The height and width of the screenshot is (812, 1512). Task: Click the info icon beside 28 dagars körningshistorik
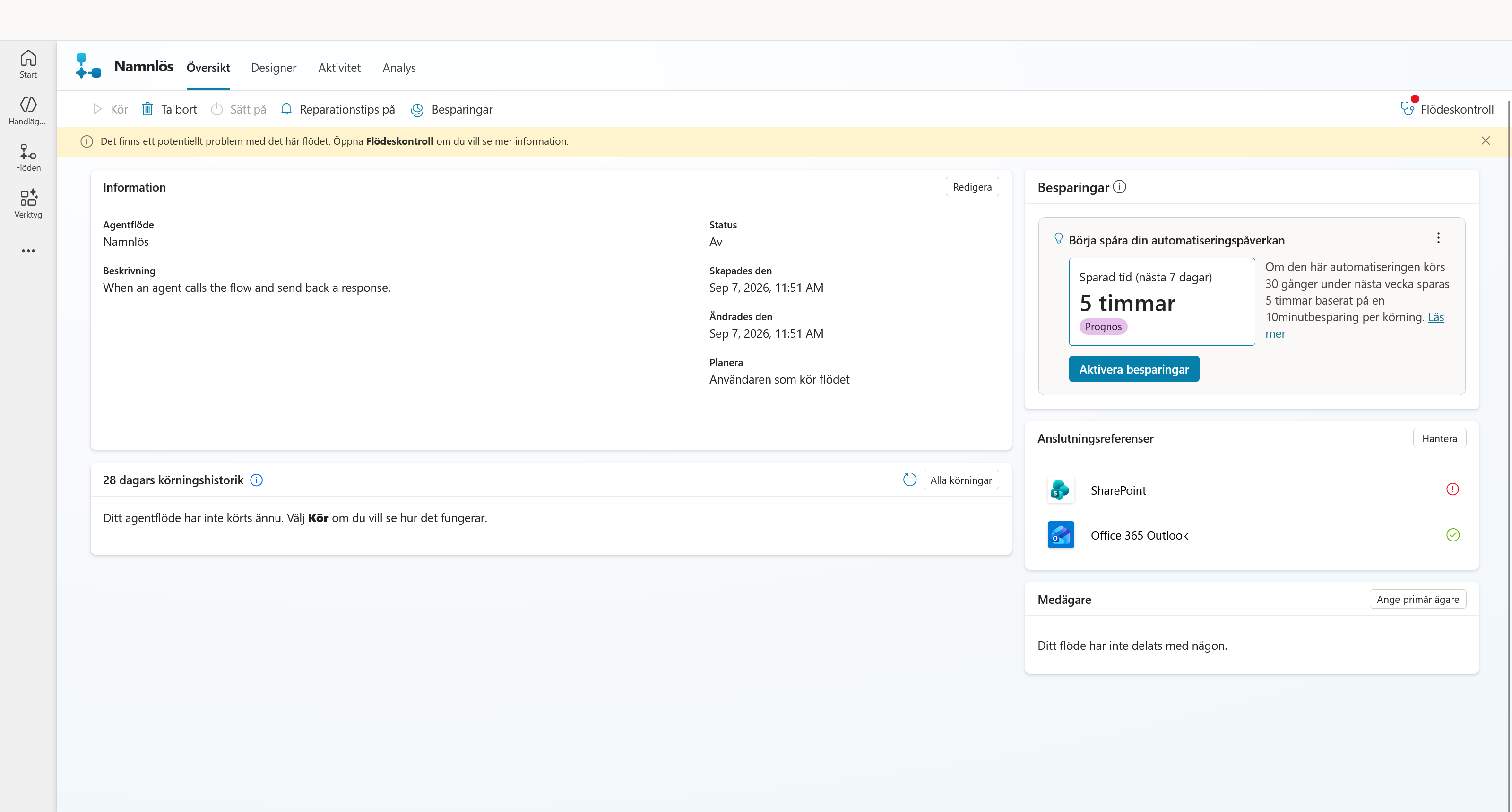coord(257,480)
